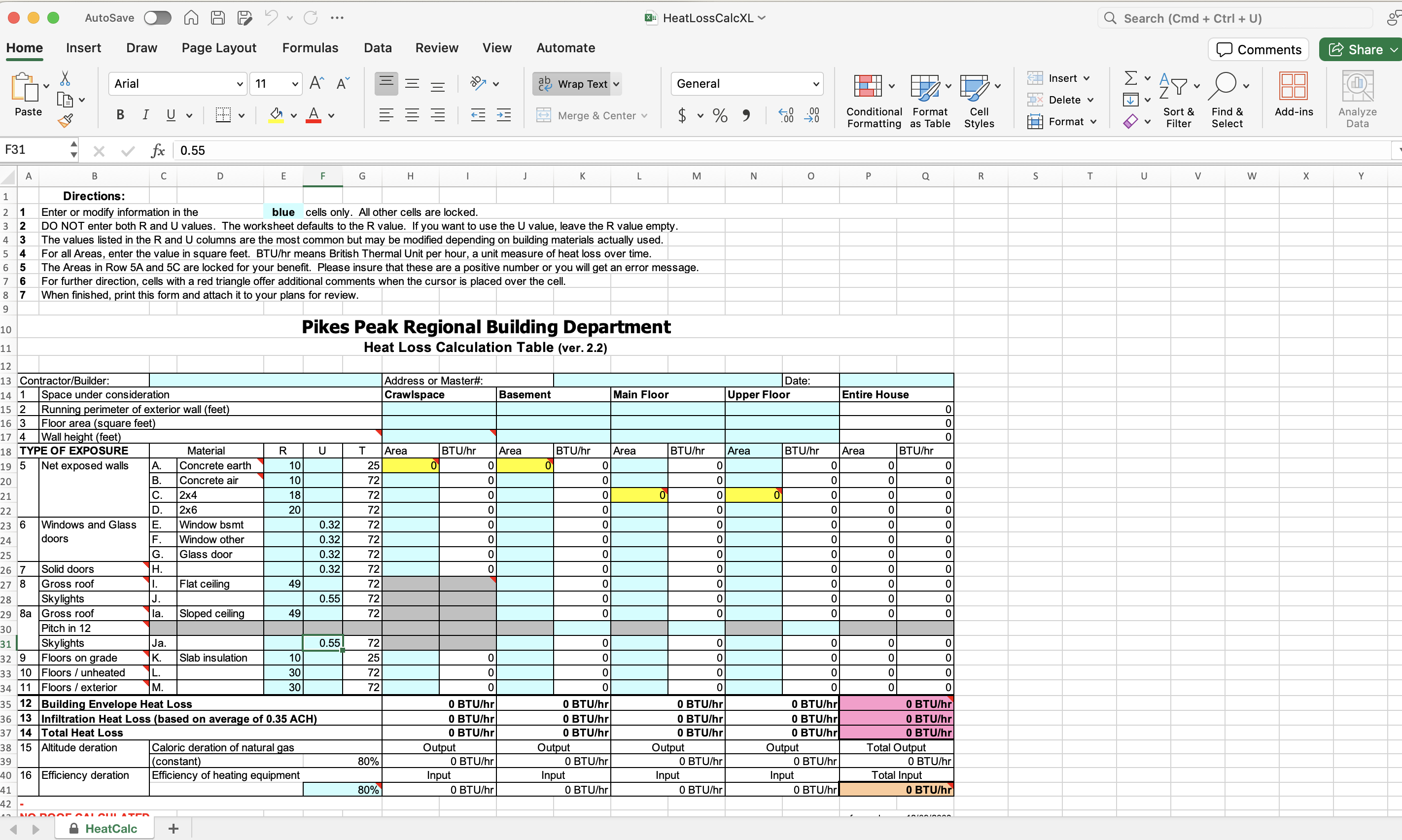Click the Add-ins icon
The image size is (1402, 840).
[1294, 86]
